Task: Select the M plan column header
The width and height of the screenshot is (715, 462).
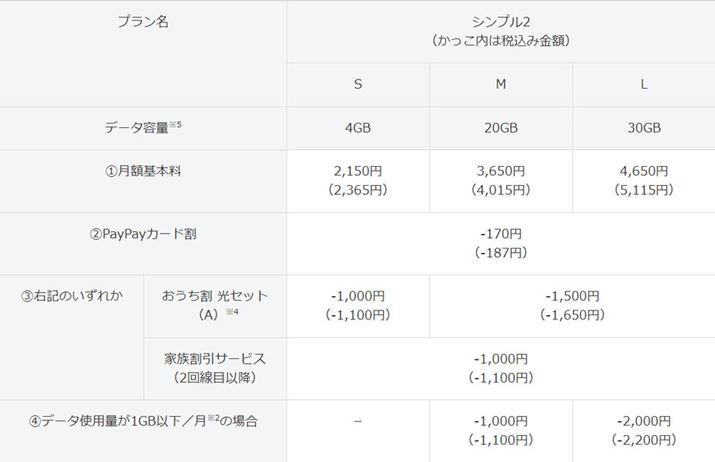Action: coord(501,84)
